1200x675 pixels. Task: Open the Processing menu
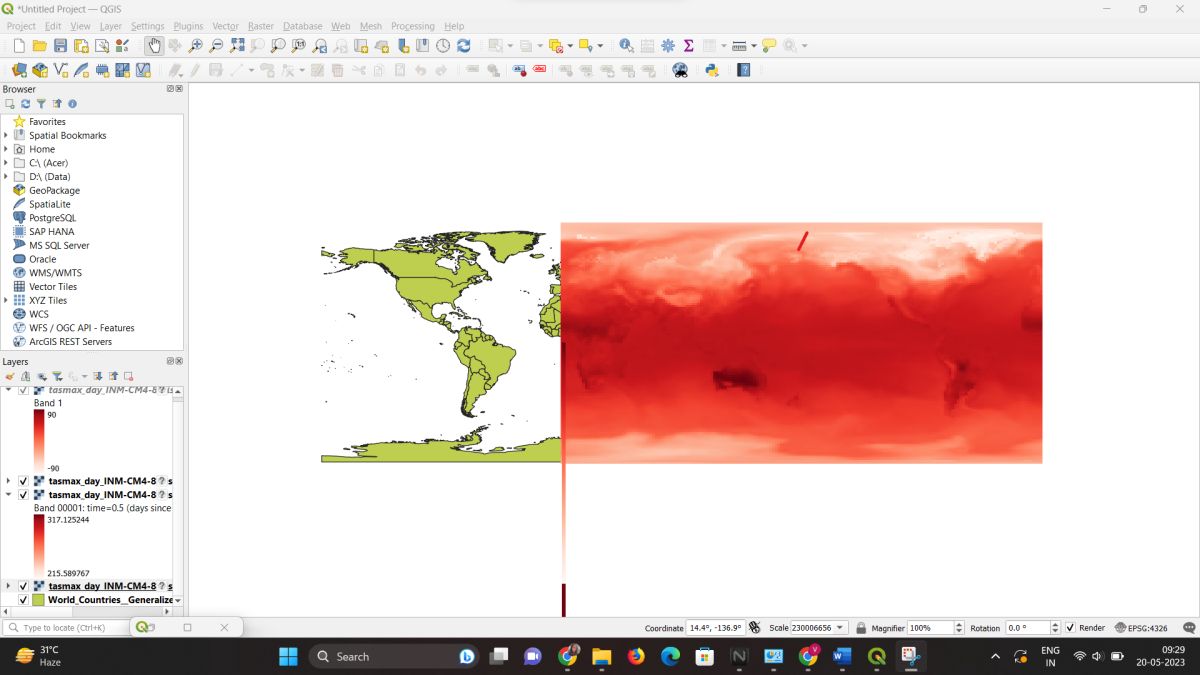(x=412, y=26)
